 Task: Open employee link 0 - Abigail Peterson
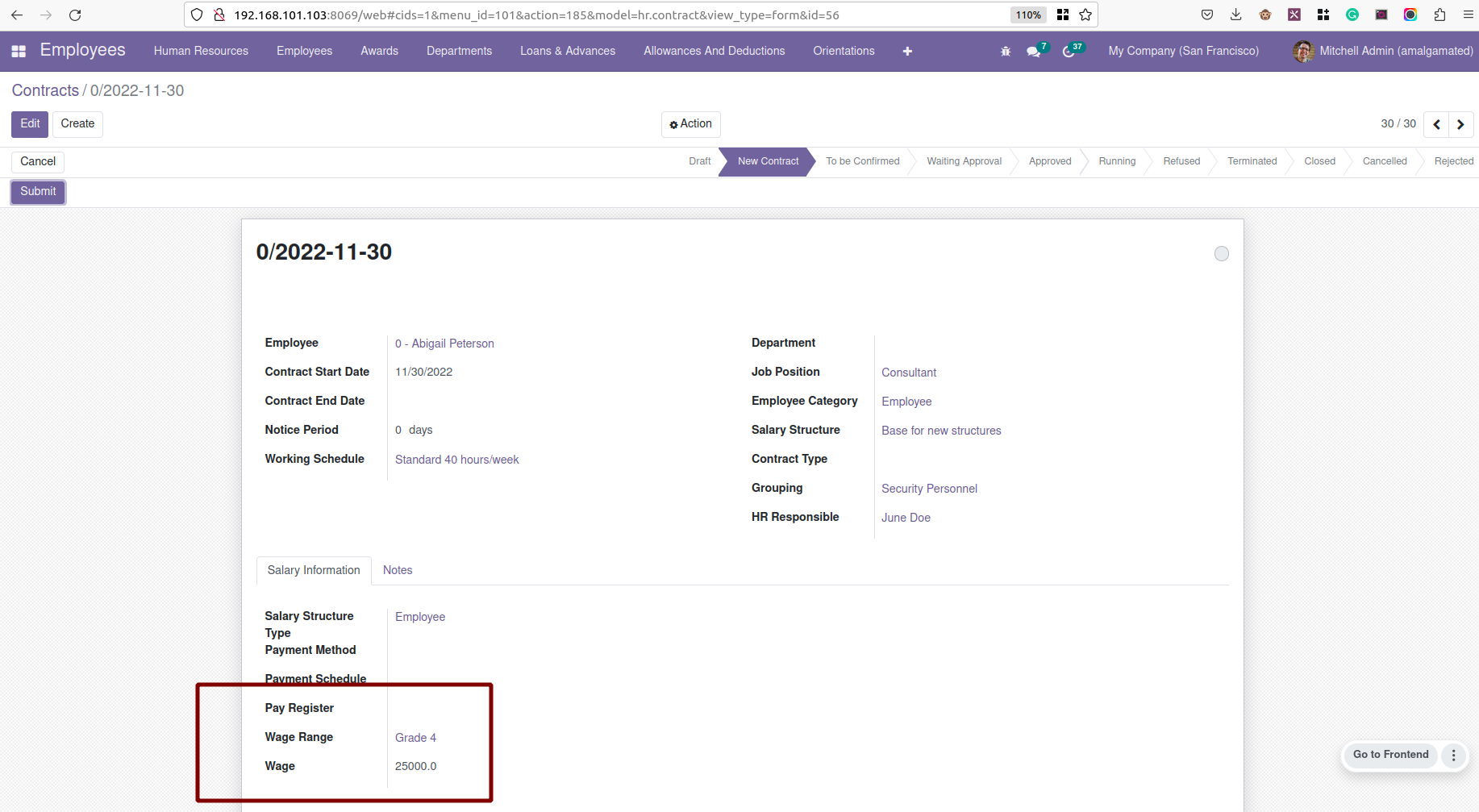(444, 344)
